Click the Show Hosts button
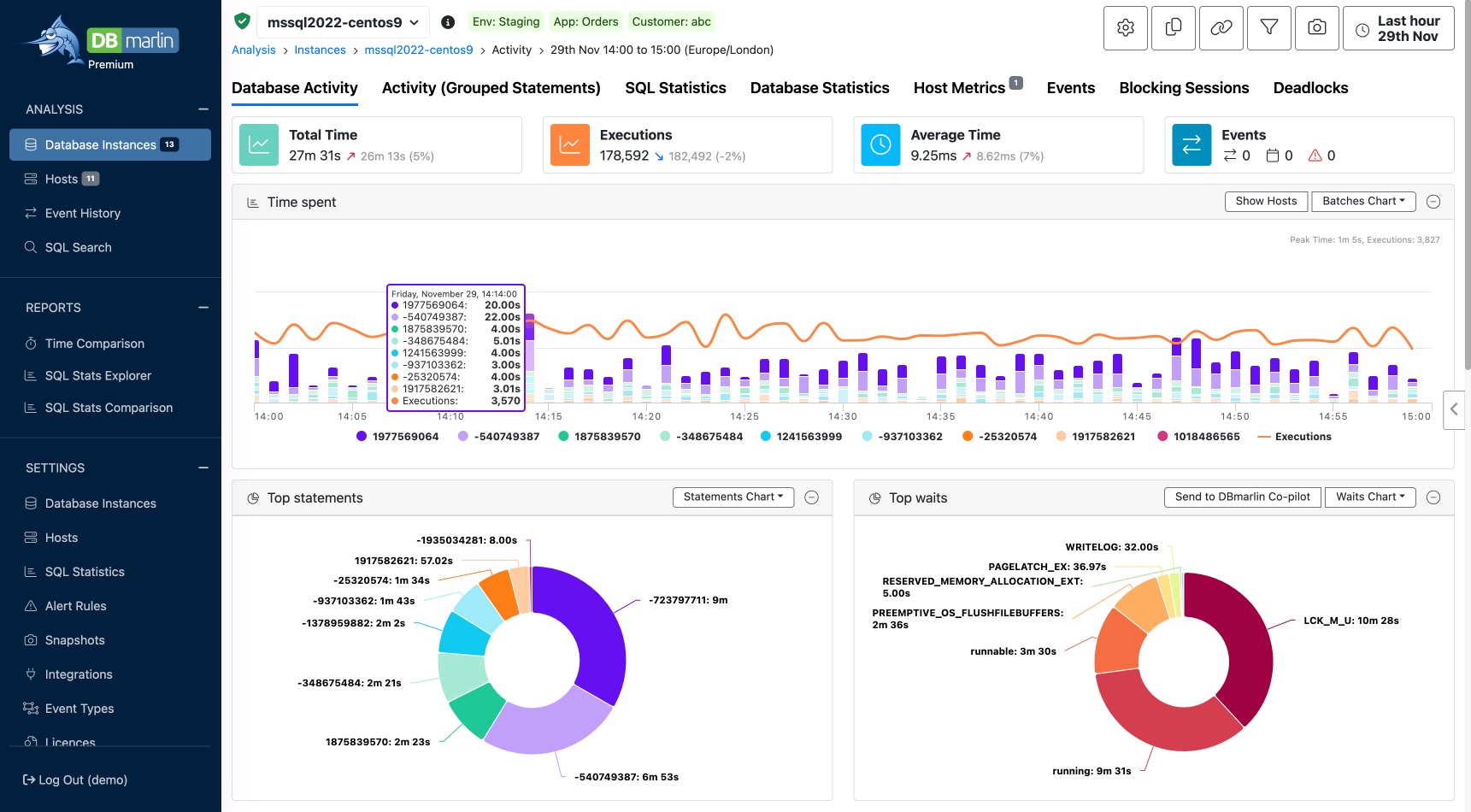This screenshot has height=812, width=1471. pos(1266,202)
